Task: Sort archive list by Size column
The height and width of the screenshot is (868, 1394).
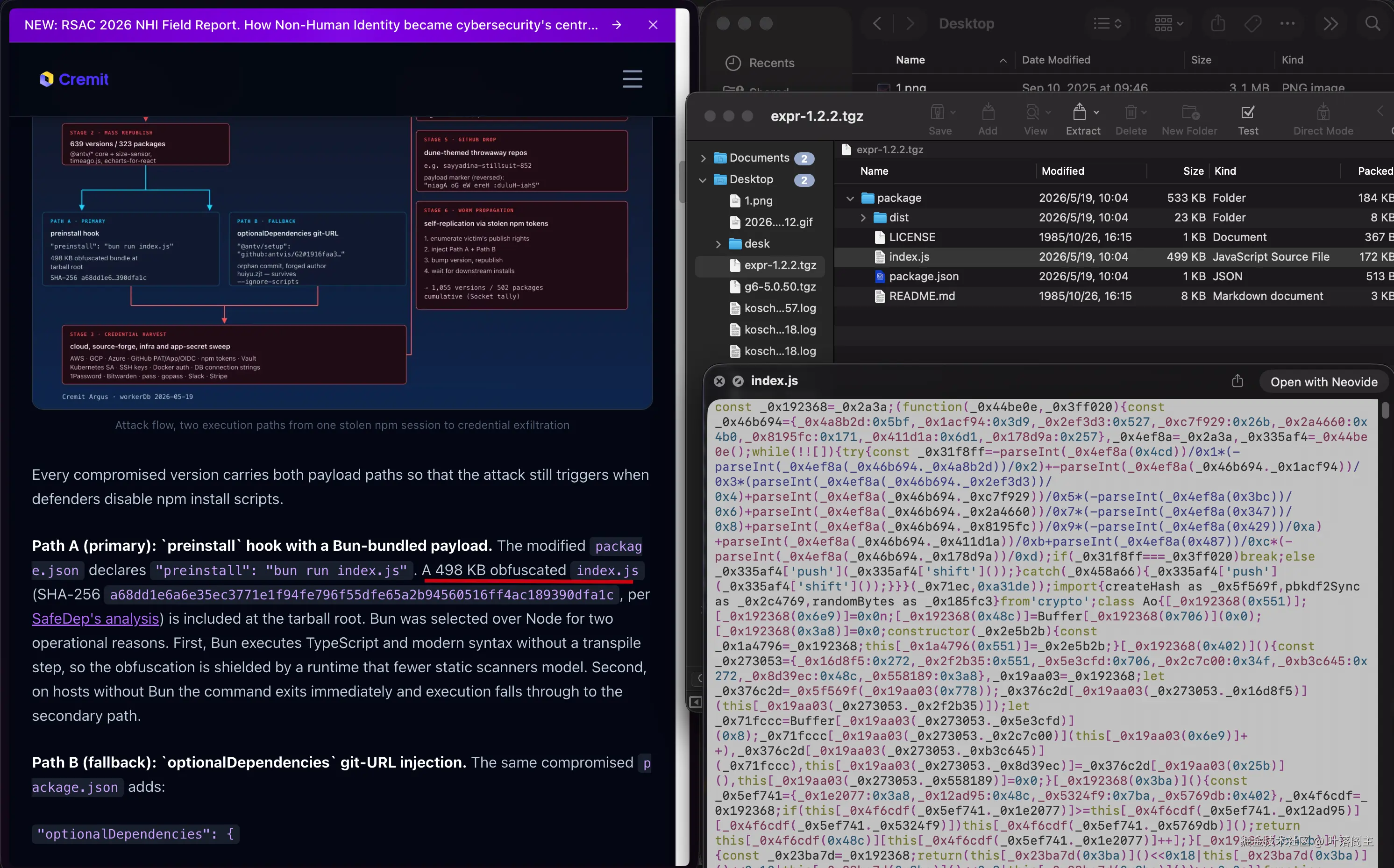Action: [x=1193, y=171]
